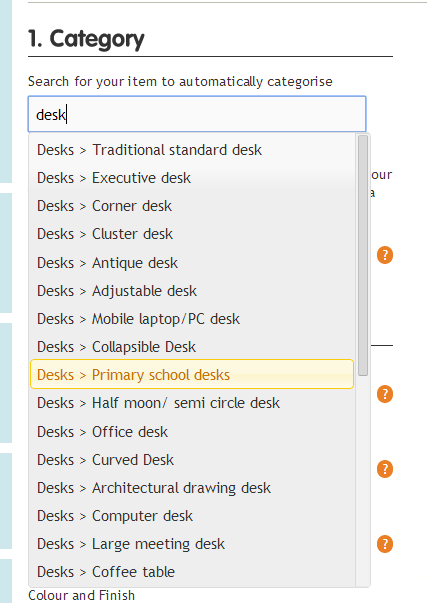The width and height of the screenshot is (427, 603).
Task: Pick the 'Corner desk' option
Action: (192, 206)
